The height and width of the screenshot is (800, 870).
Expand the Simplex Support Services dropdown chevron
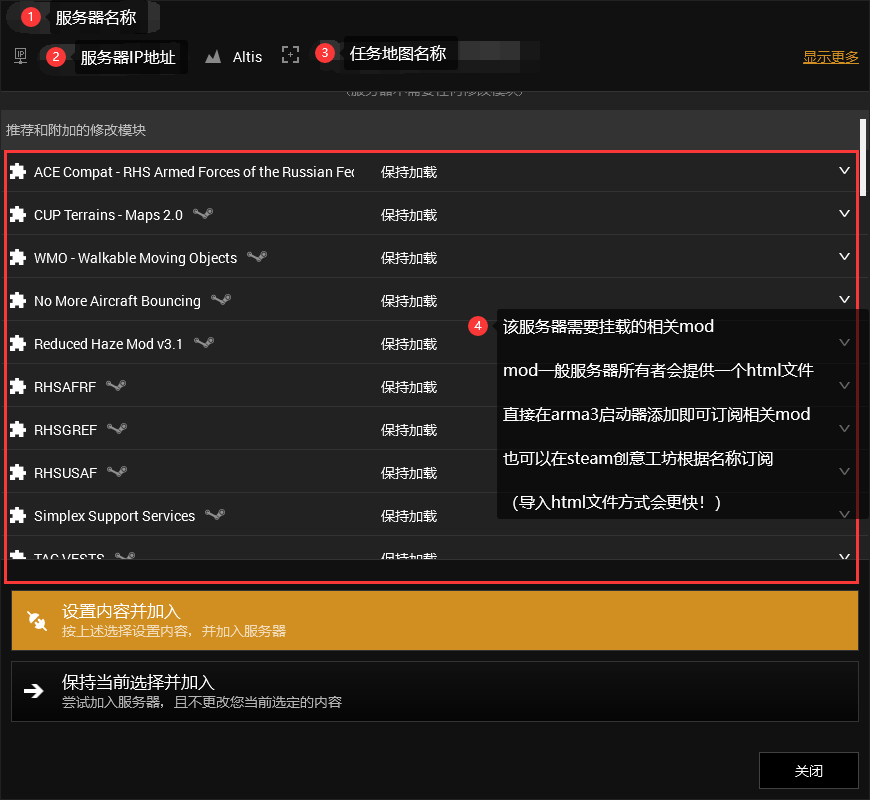(x=844, y=514)
